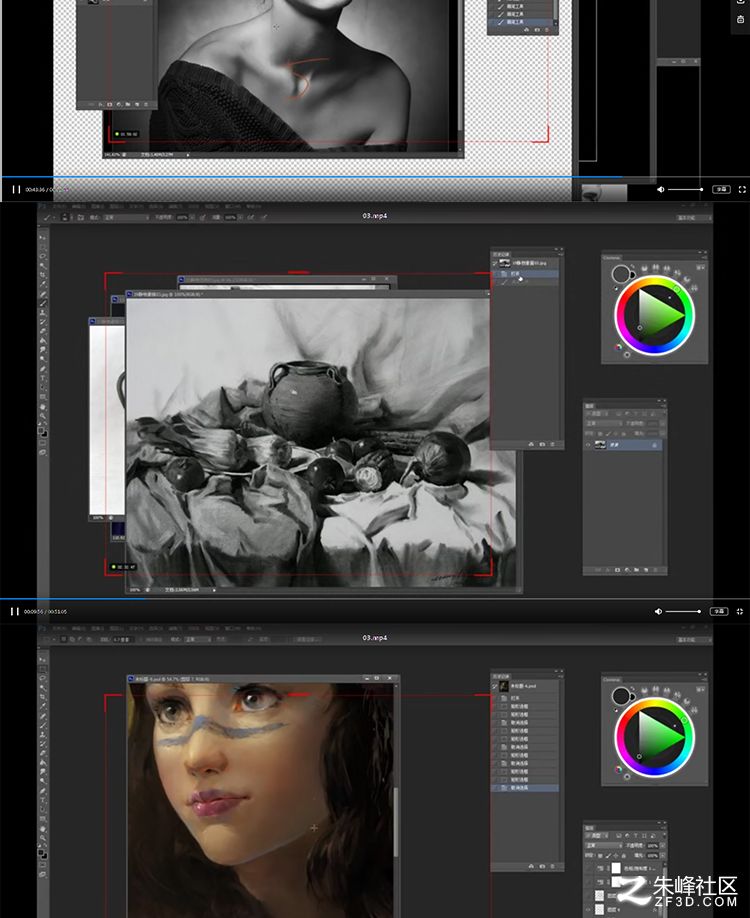Open layer blend mode dropdown in still-life Layers panel

click(604, 423)
